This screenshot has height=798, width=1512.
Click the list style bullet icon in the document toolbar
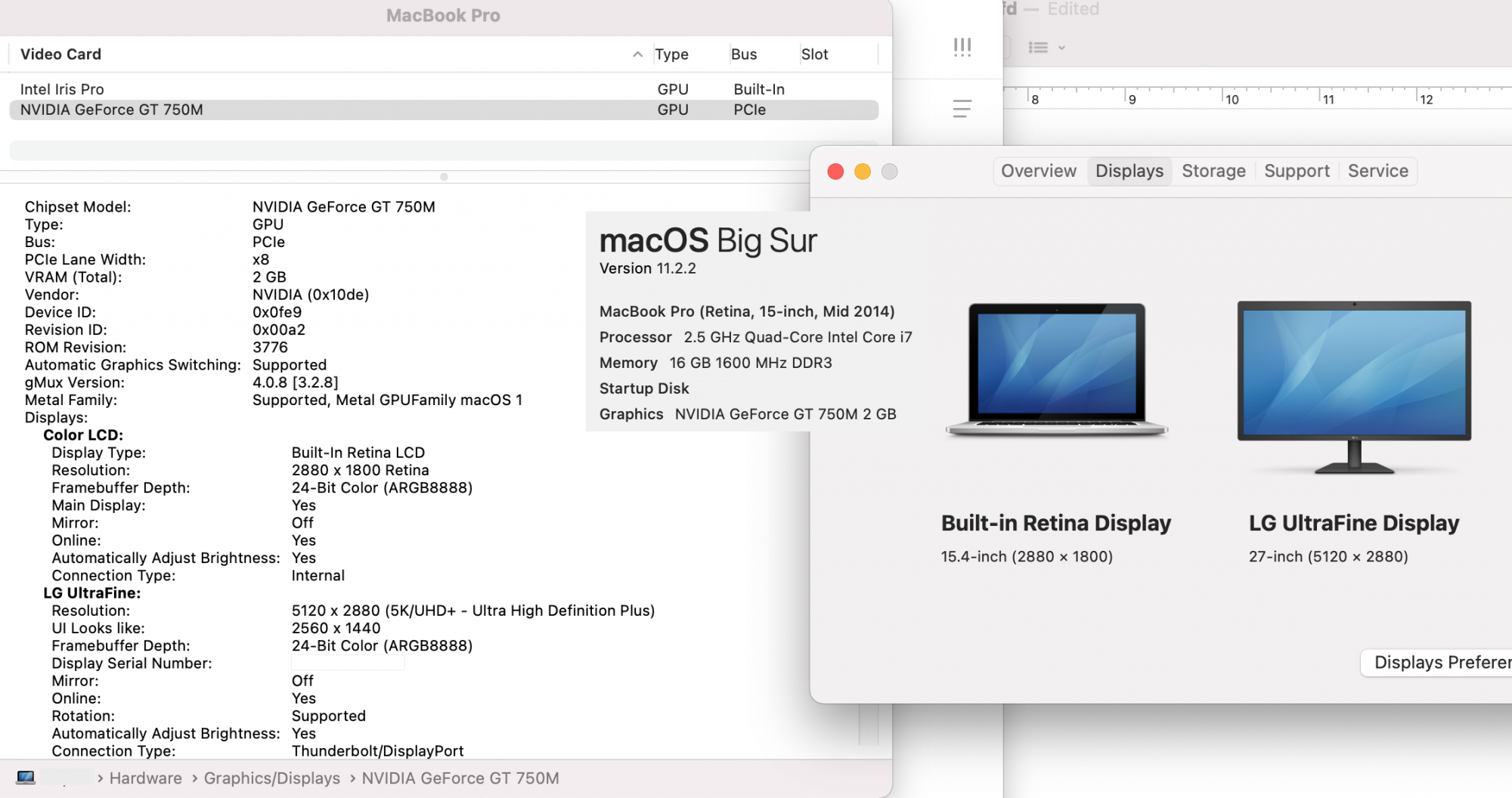pyautogui.click(x=1038, y=48)
